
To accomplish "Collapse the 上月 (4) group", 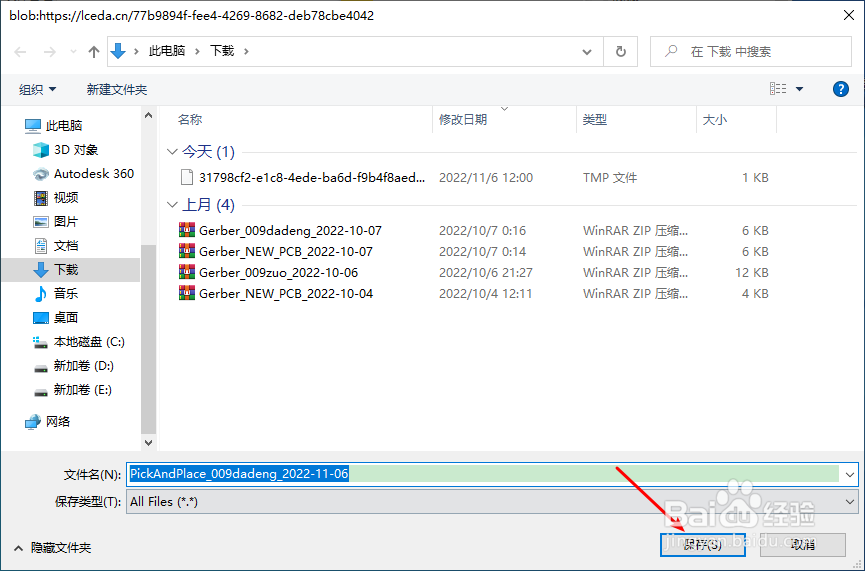I will 172,205.
